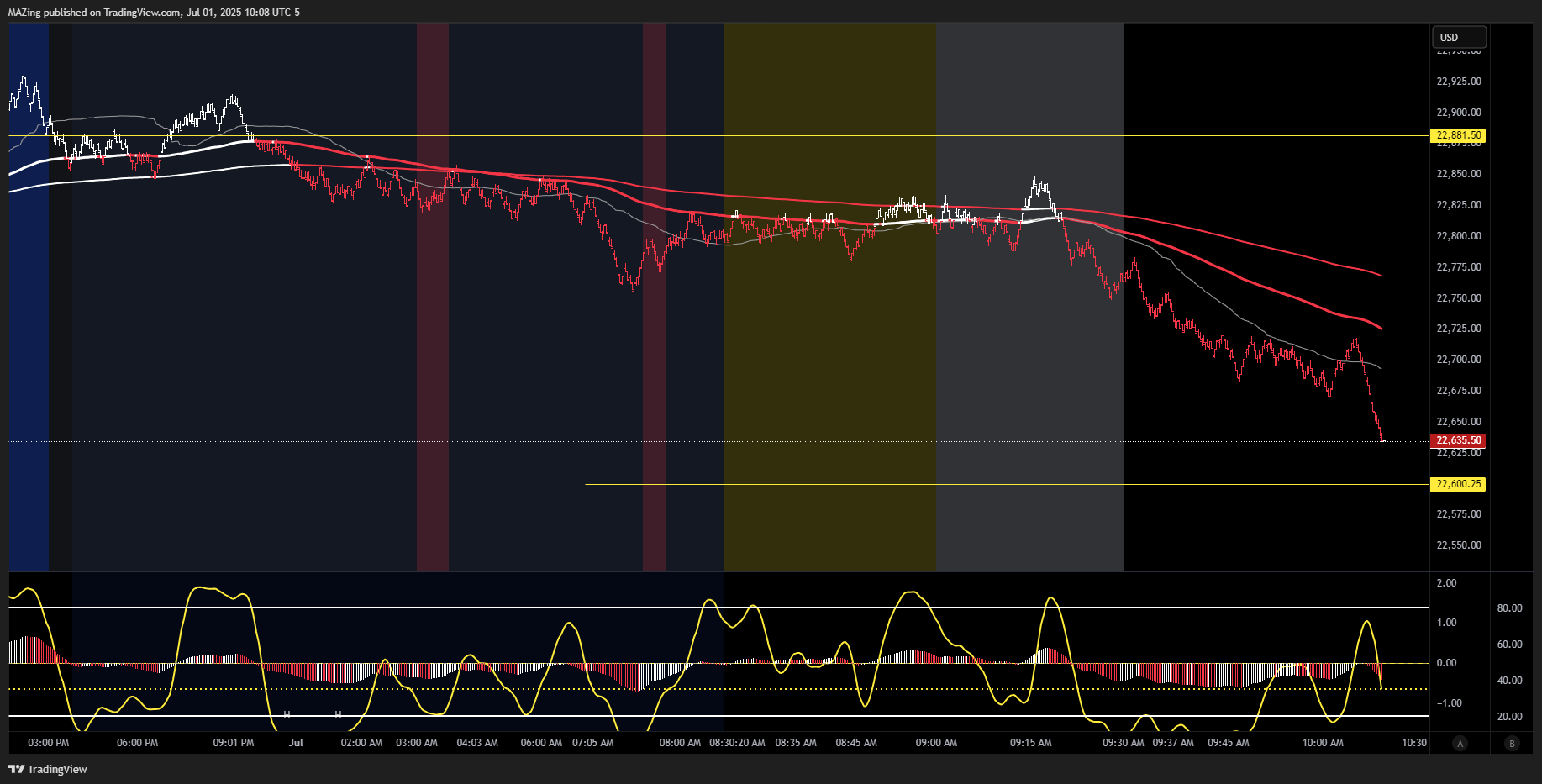This screenshot has width=1542, height=784.
Task: Click the 09:01 PM time axis label
Action: pos(234,743)
